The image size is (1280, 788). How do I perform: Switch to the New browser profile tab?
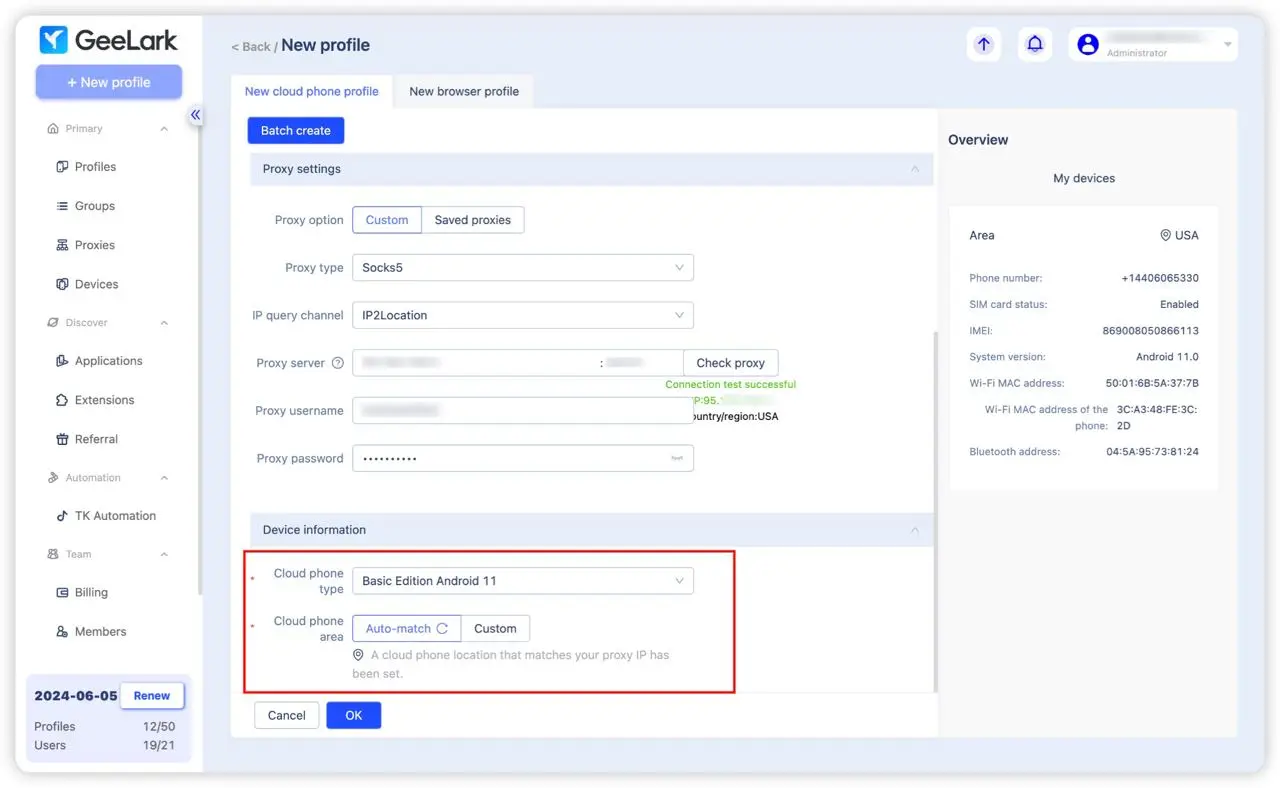(x=464, y=91)
